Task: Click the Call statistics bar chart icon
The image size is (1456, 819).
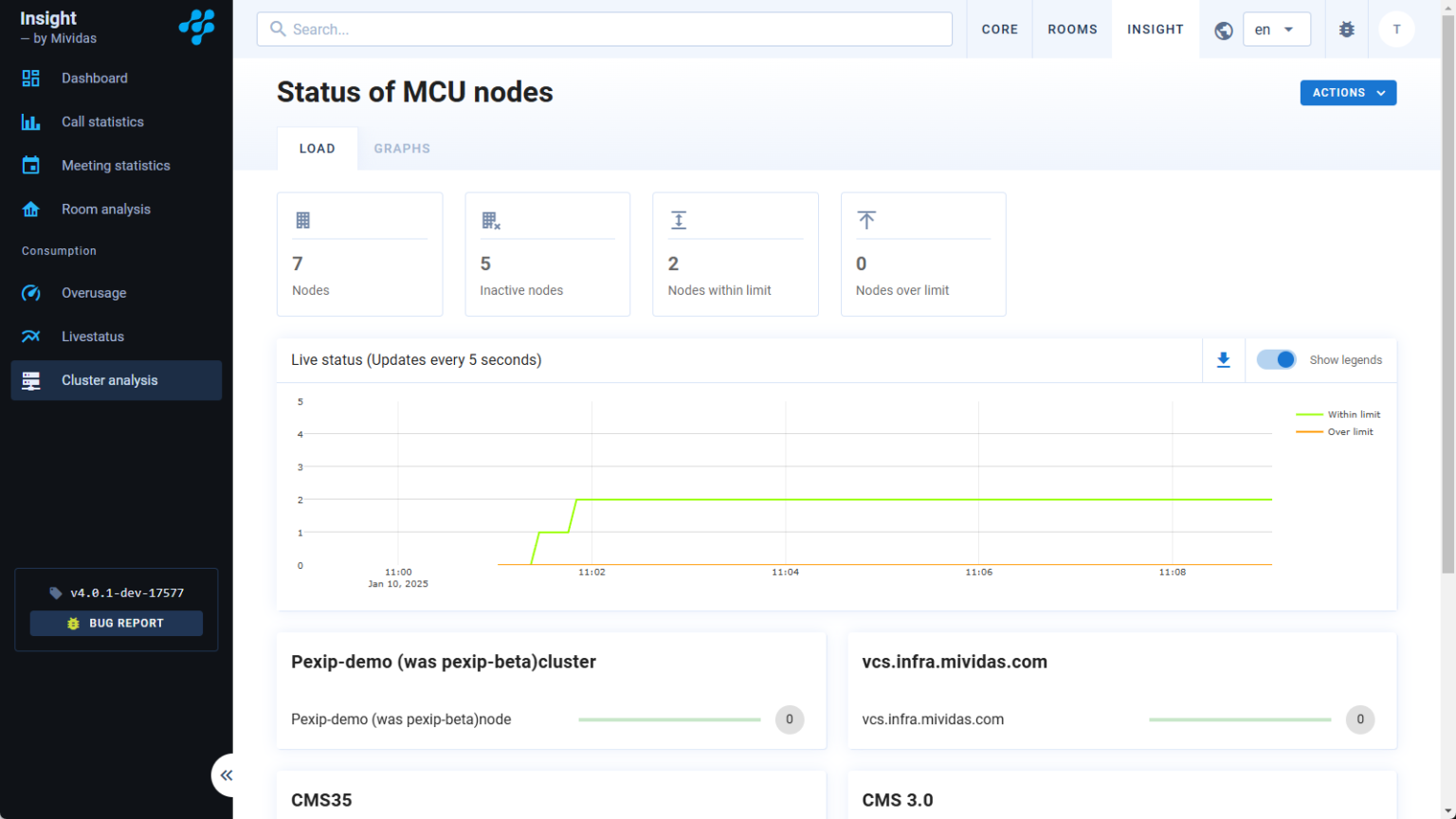Action: click(31, 121)
